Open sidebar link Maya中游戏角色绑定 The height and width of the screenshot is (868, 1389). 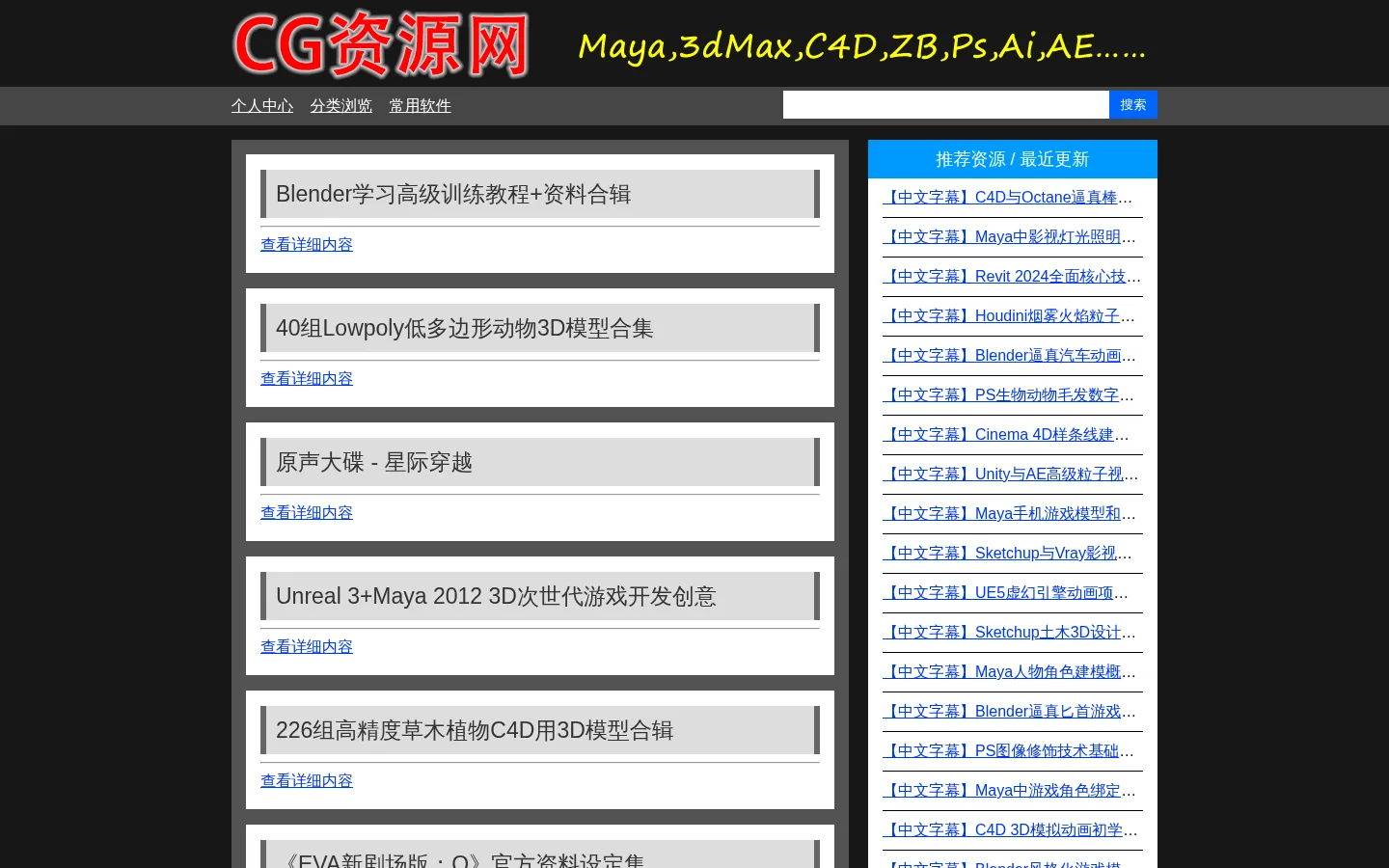click(x=1010, y=791)
